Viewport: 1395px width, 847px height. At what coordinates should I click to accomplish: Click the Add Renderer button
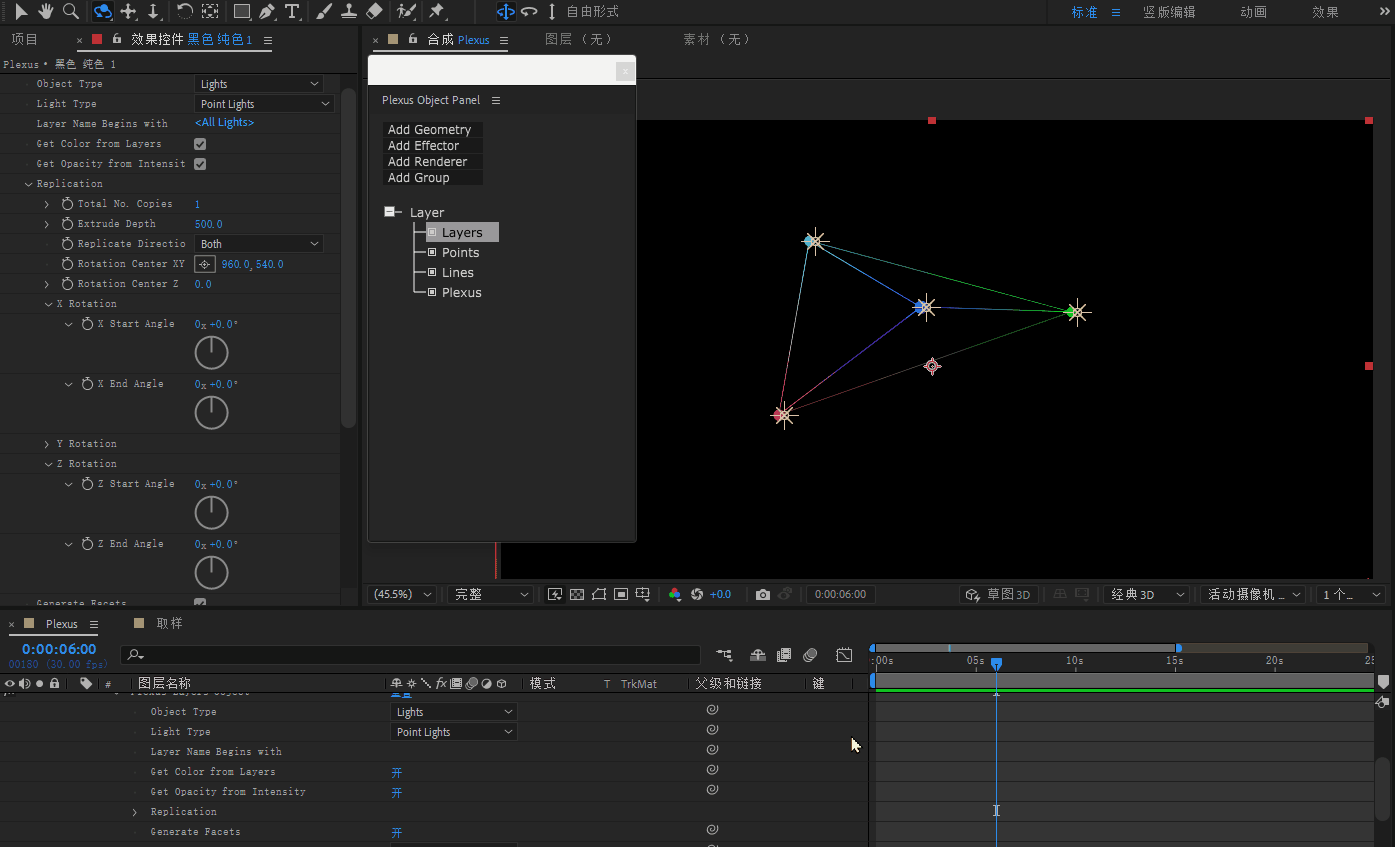click(x=427, y=162)
